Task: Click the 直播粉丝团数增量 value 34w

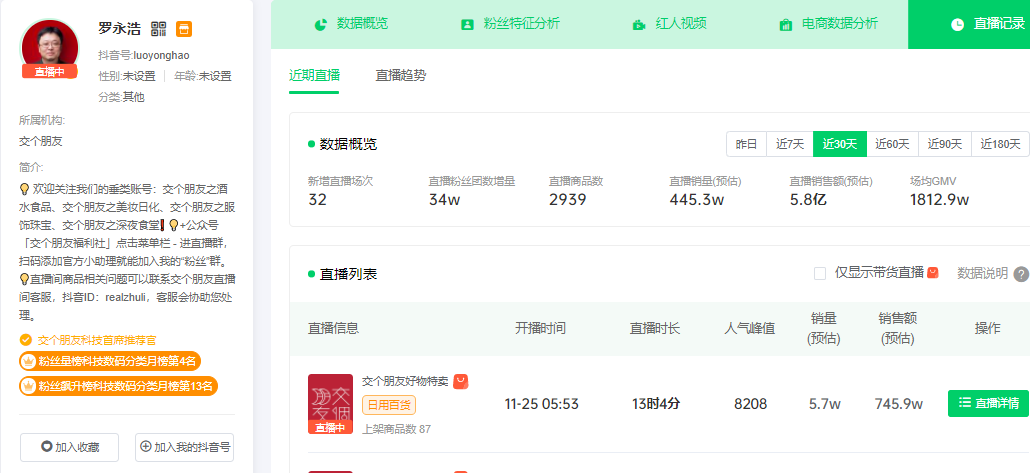Action: click(445, 200)
